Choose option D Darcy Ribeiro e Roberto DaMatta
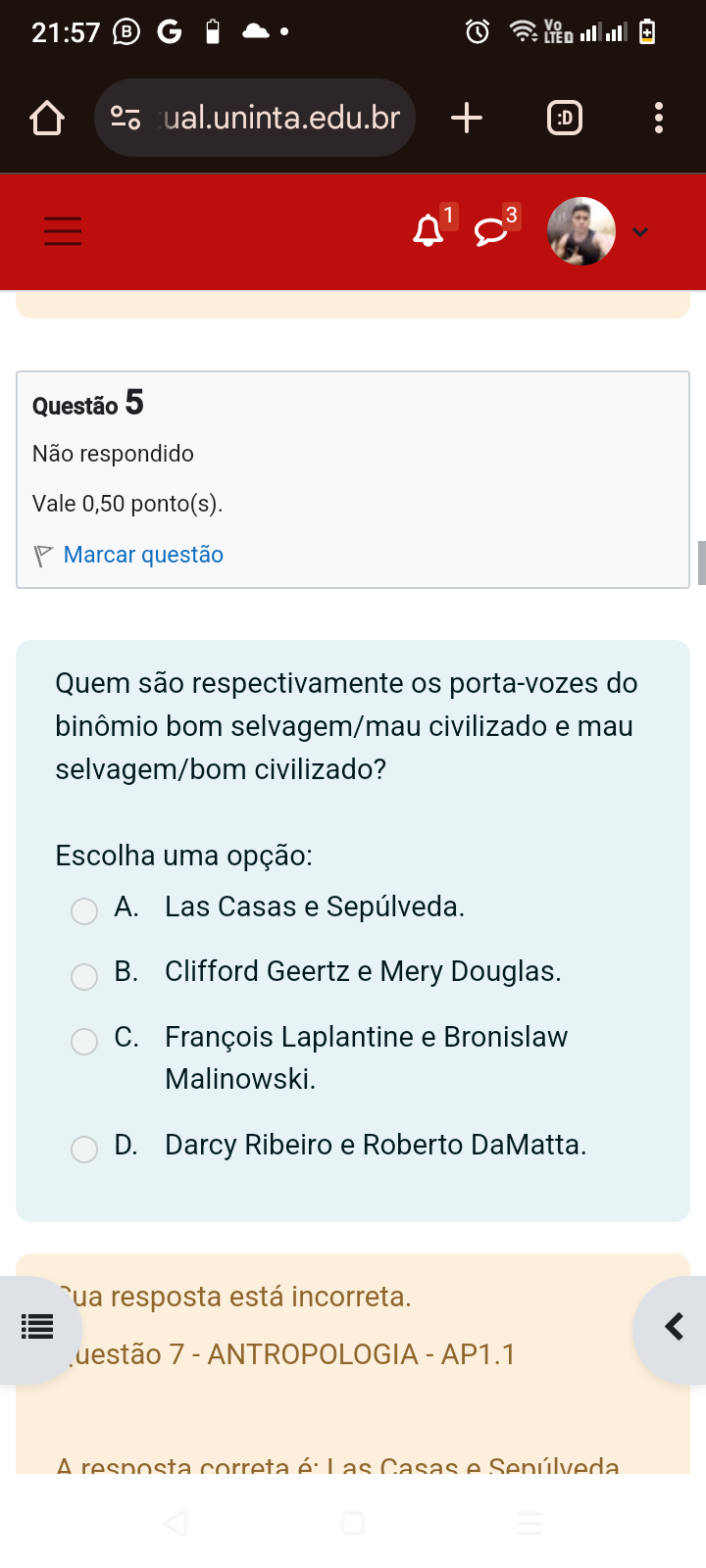 click(84, 1149)
